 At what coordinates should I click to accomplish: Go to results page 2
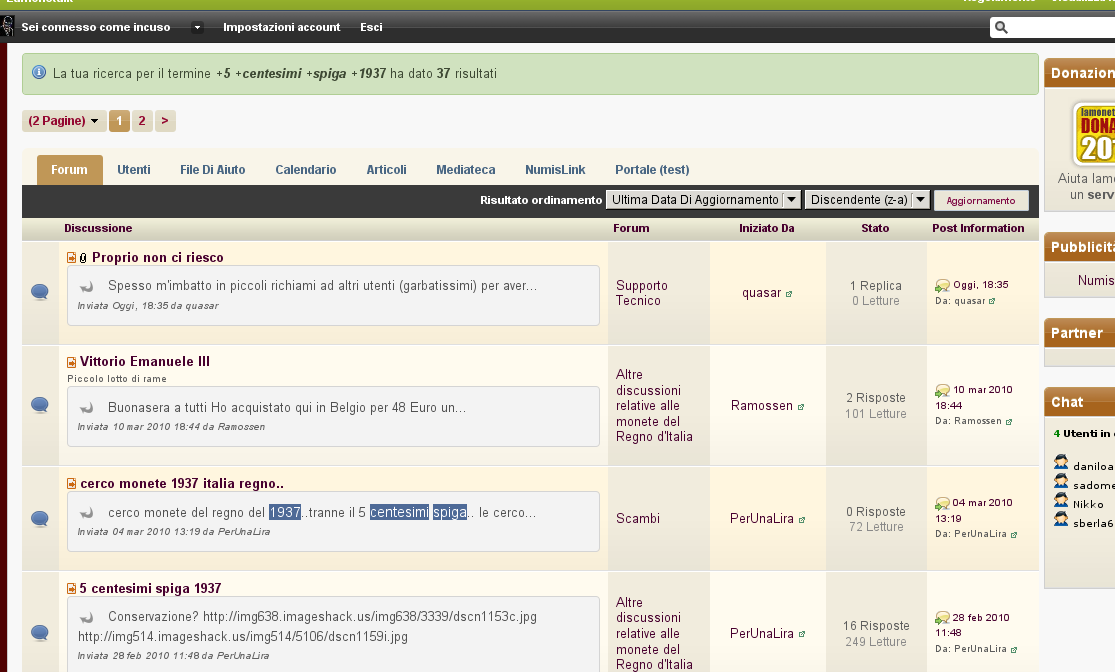(x=142, y=121)
